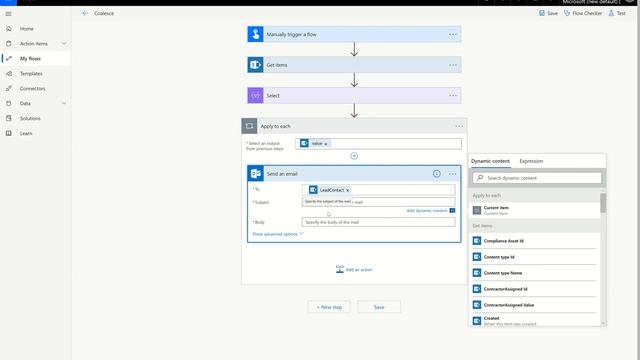This screenshot has height=360, width=640.
Task: Click the Add dynamic content link
Action: [427, 211]
